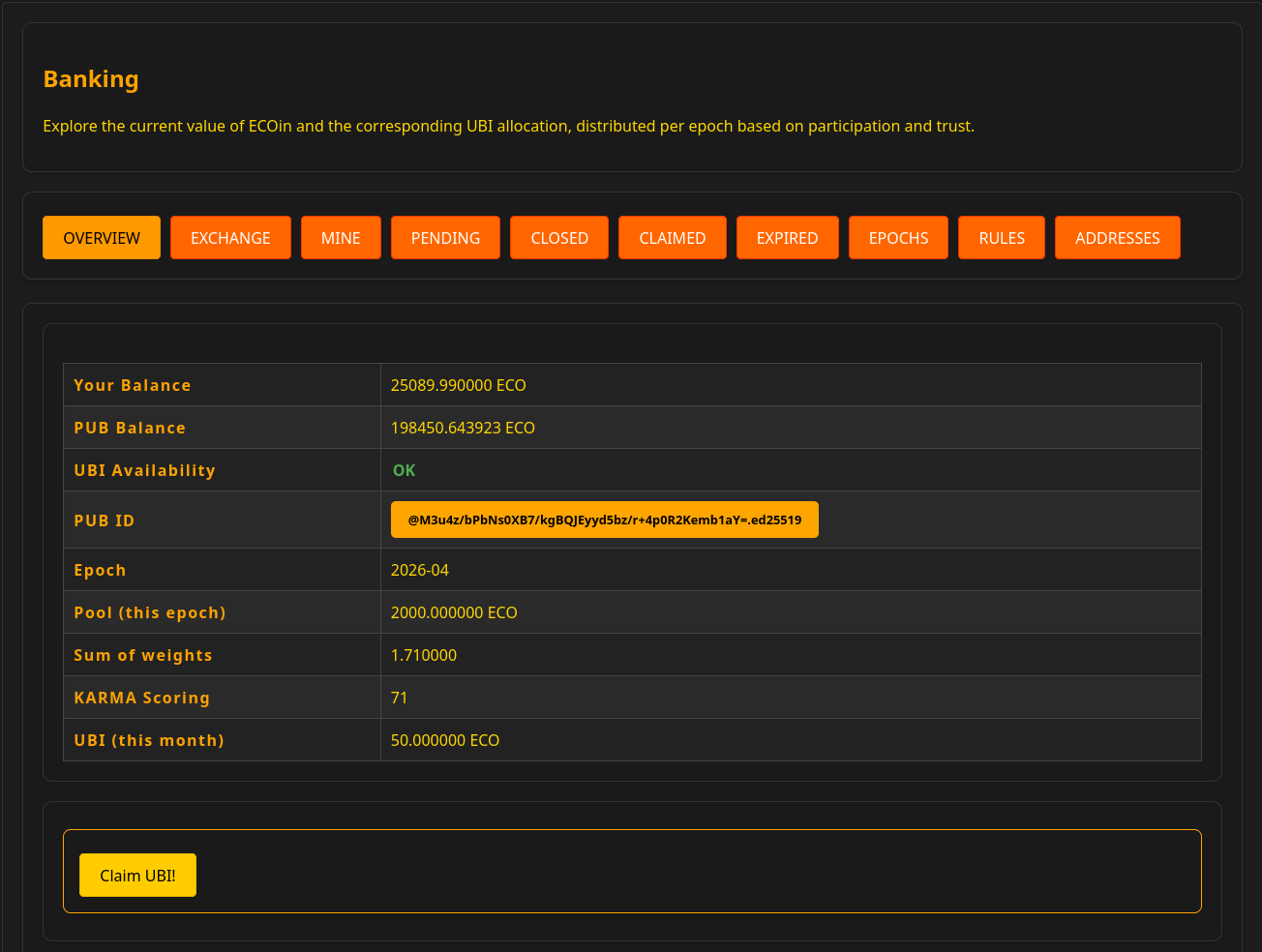Click the Pool amount 2000.000000 ECO
The image size is (1262, 952).
454,612
